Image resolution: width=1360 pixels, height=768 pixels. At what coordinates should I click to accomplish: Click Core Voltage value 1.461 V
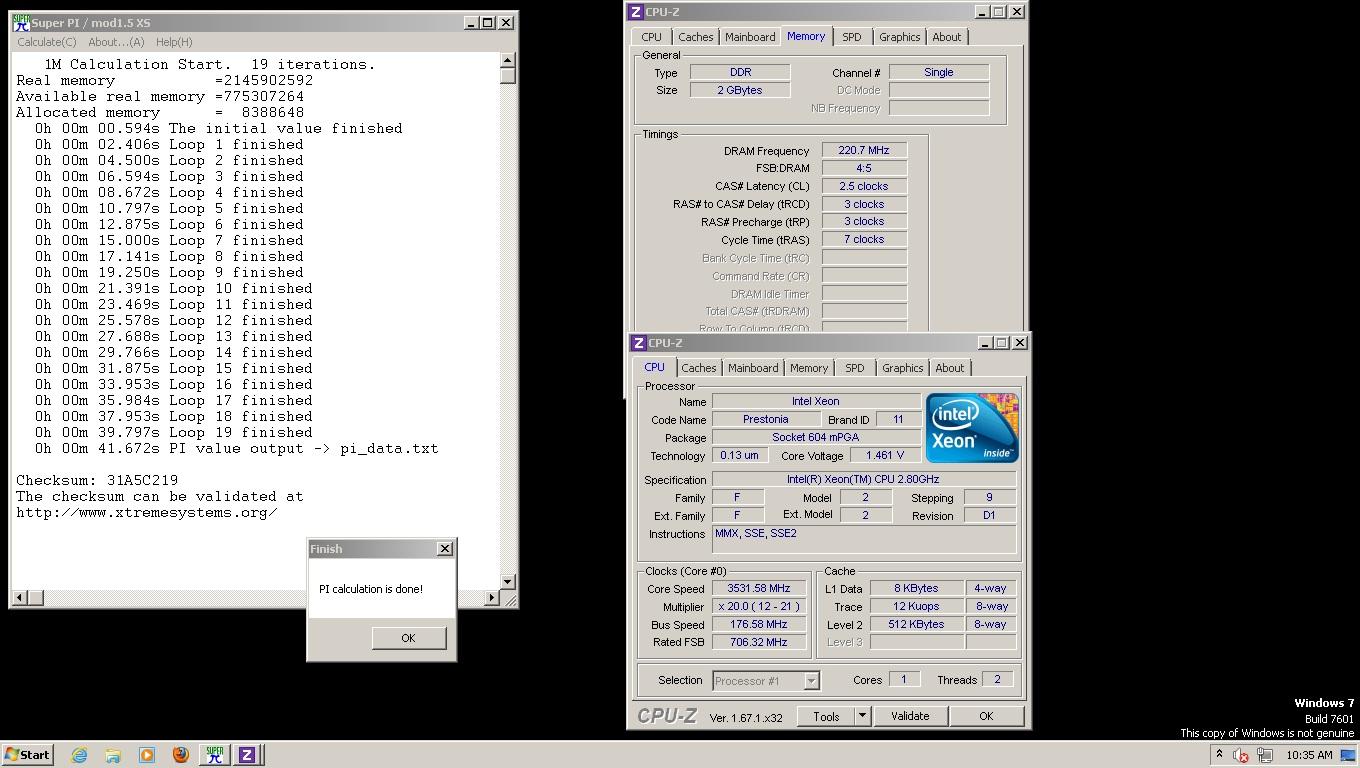coord(885,455)
